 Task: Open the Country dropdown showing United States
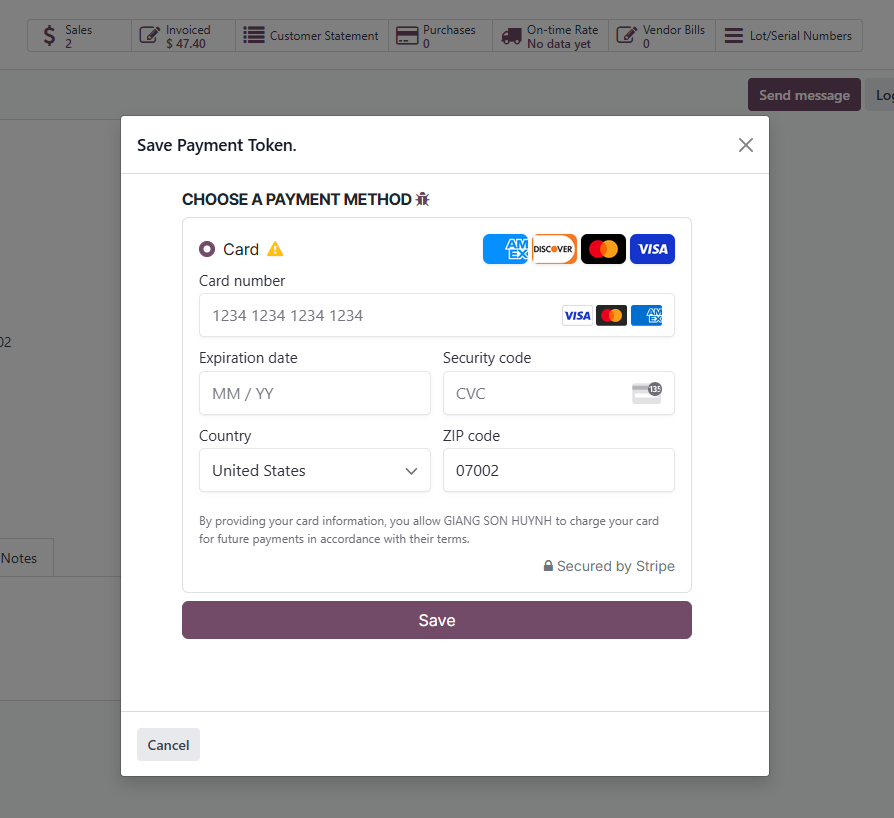[x=314, y=470]
